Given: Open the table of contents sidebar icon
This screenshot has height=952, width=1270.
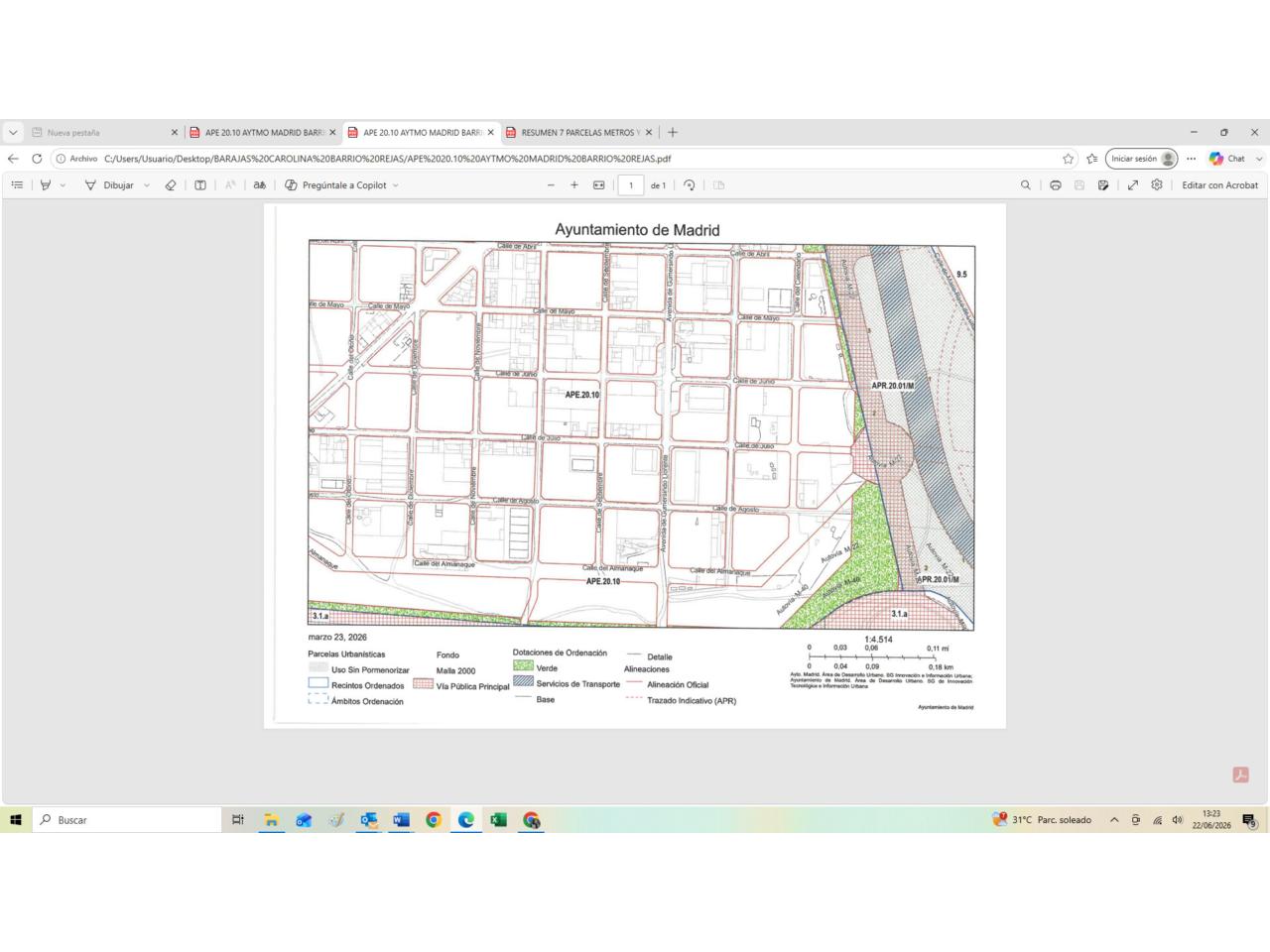Looking at the screenshot, I should [17, 185].
